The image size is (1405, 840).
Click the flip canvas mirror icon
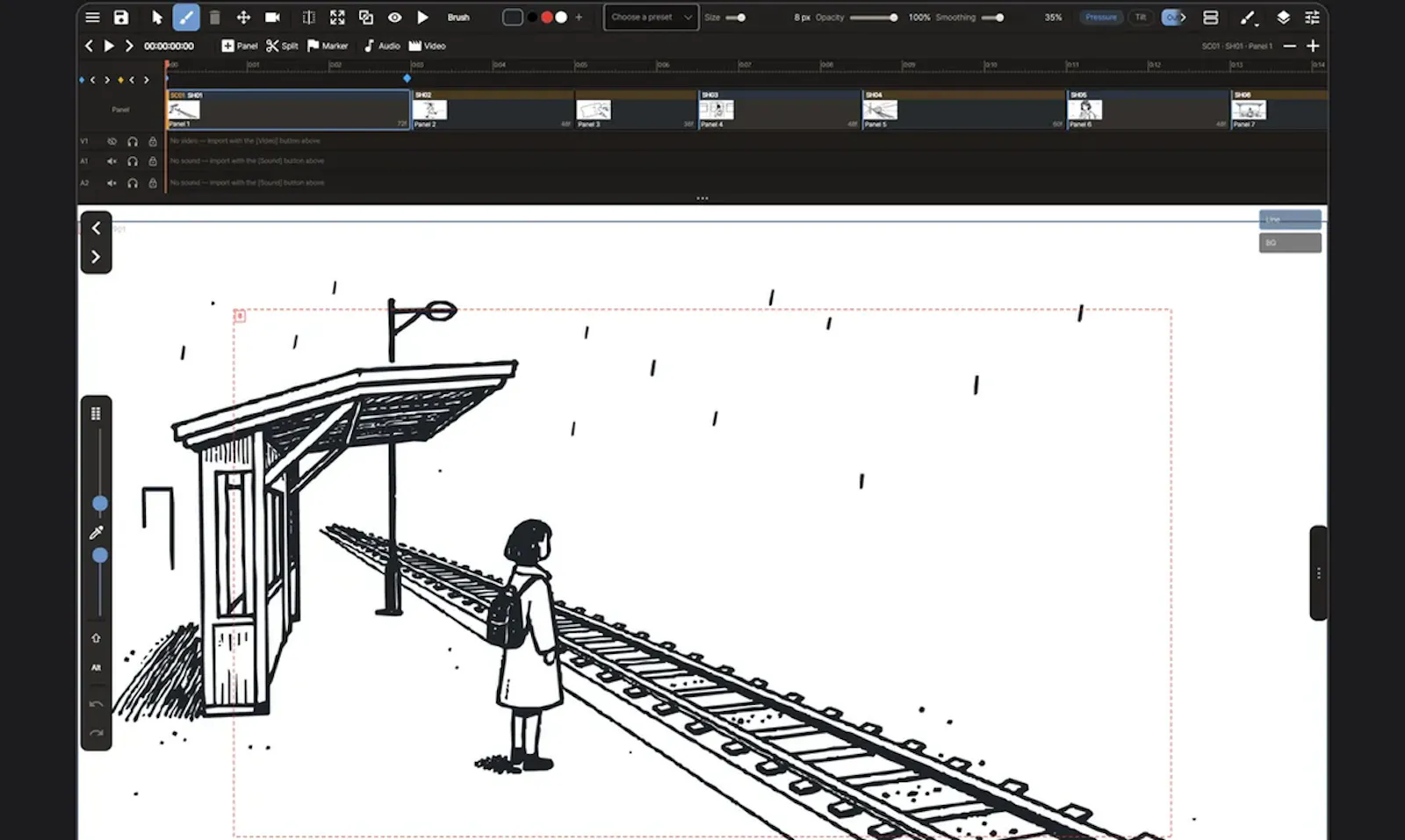pos(308,17)
